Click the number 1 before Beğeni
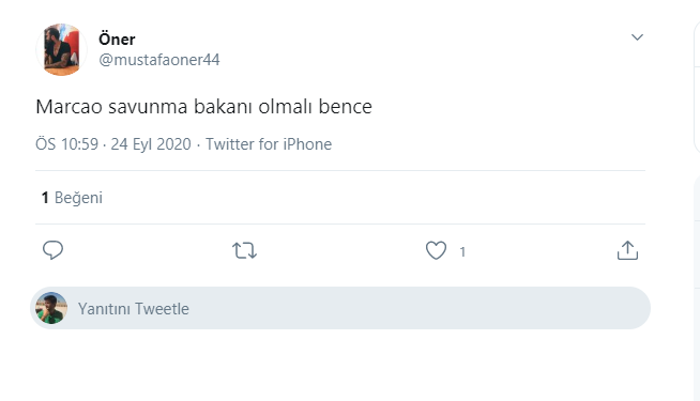 pyautogui.click(x=45, y=197)
